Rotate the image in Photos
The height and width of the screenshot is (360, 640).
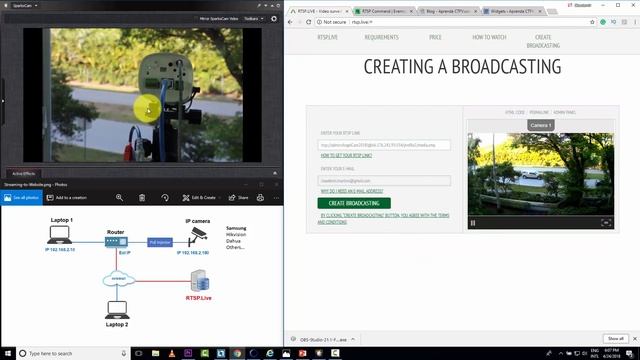coord(165,198)
